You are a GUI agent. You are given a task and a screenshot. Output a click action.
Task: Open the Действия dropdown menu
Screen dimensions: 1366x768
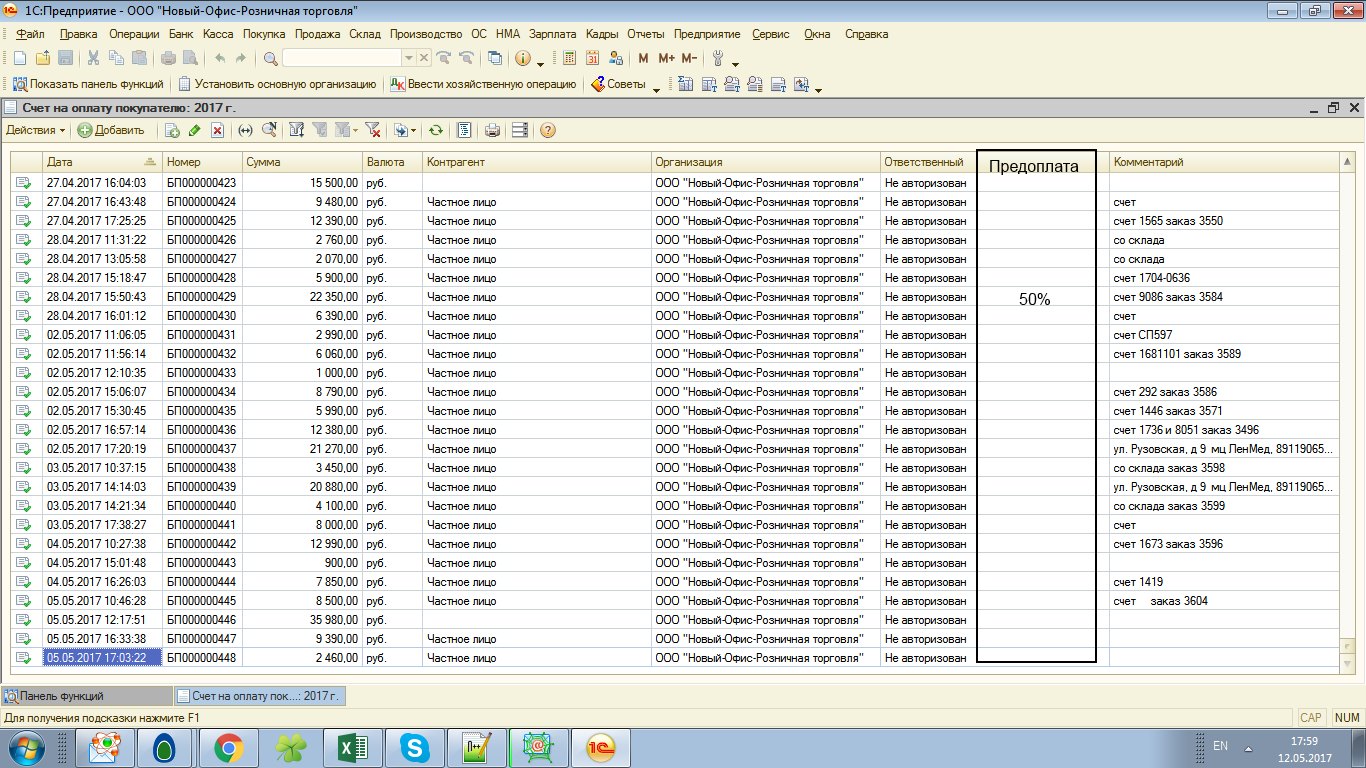click(36, 130)
